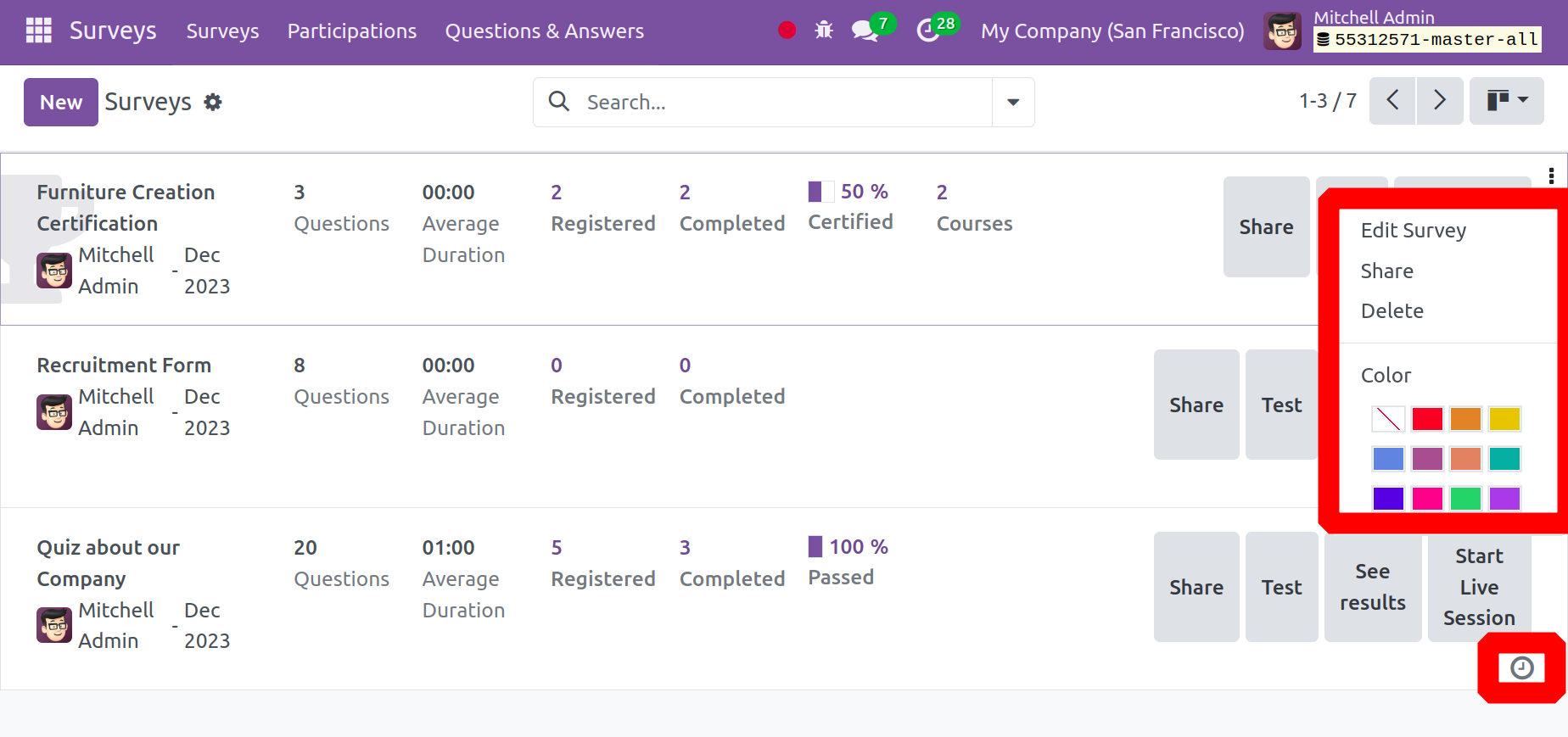Image resolution: width=1568 pixels, height=737 pixels.
Task: Click Start Live Session on Quiz survey
Action: [1480, 587]
